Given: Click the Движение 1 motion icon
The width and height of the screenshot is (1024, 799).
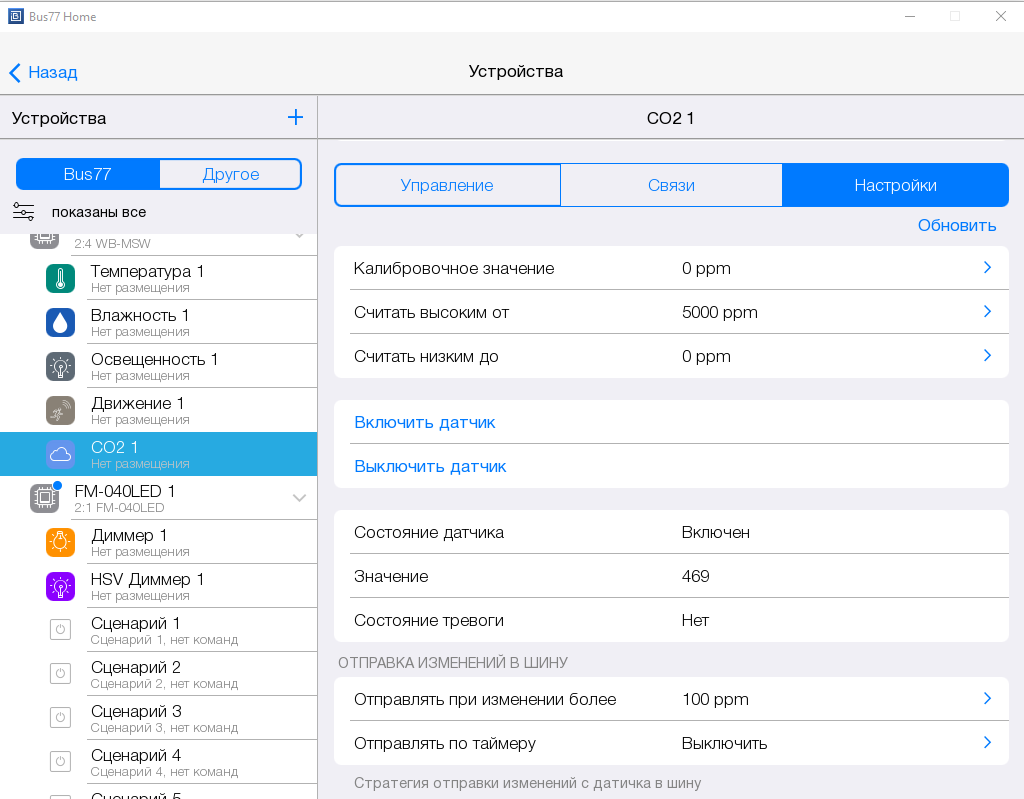Looking at the screenshot, I should pyautogui.click(x=61, y=410).
